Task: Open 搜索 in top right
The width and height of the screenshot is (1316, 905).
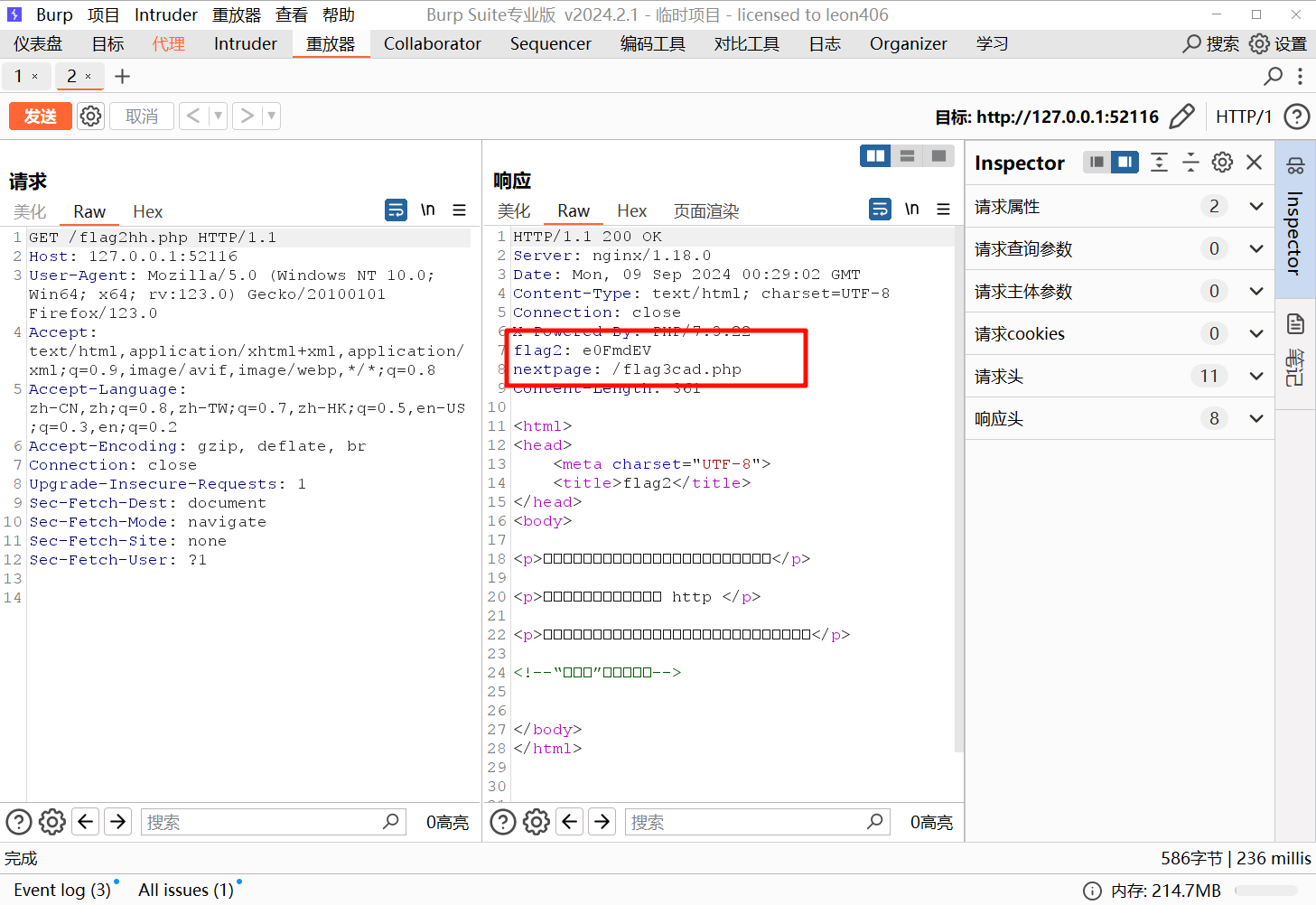Action: pyautogui.click(x=1211, y=43)
